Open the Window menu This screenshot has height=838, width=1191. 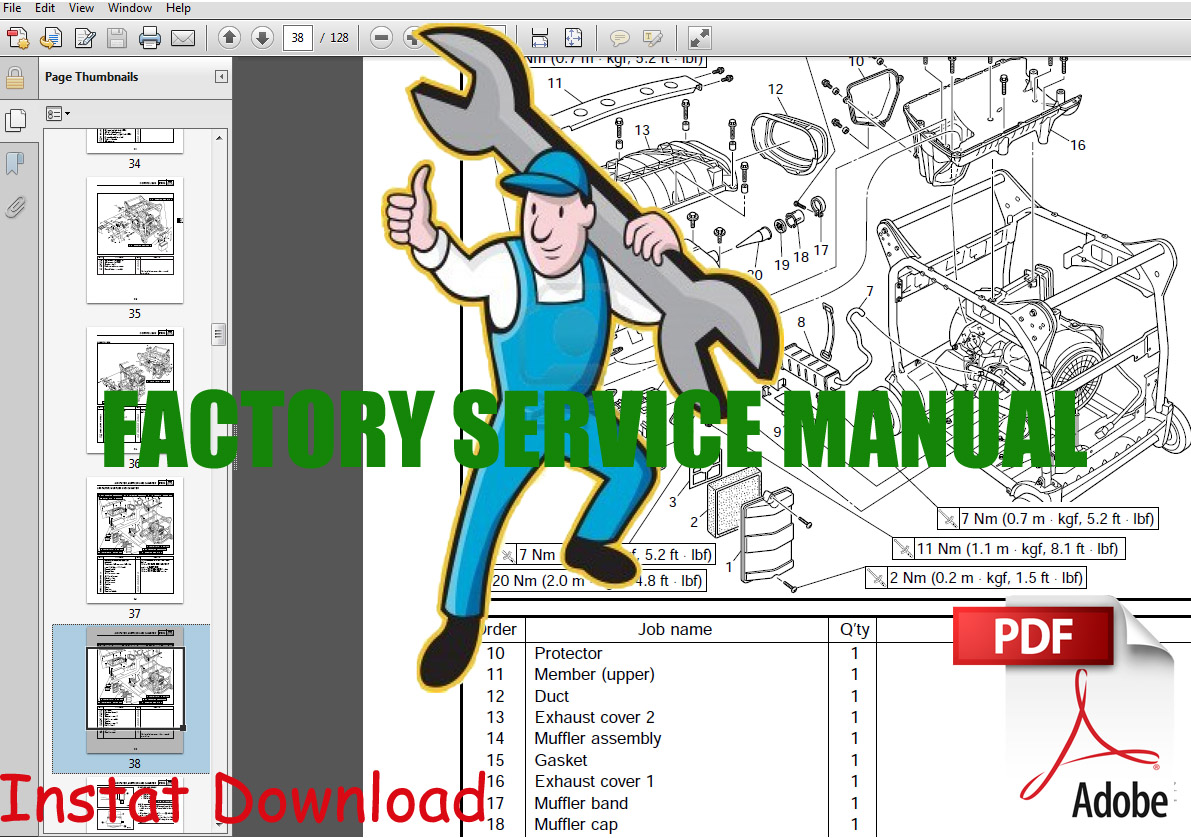point(129,8)
